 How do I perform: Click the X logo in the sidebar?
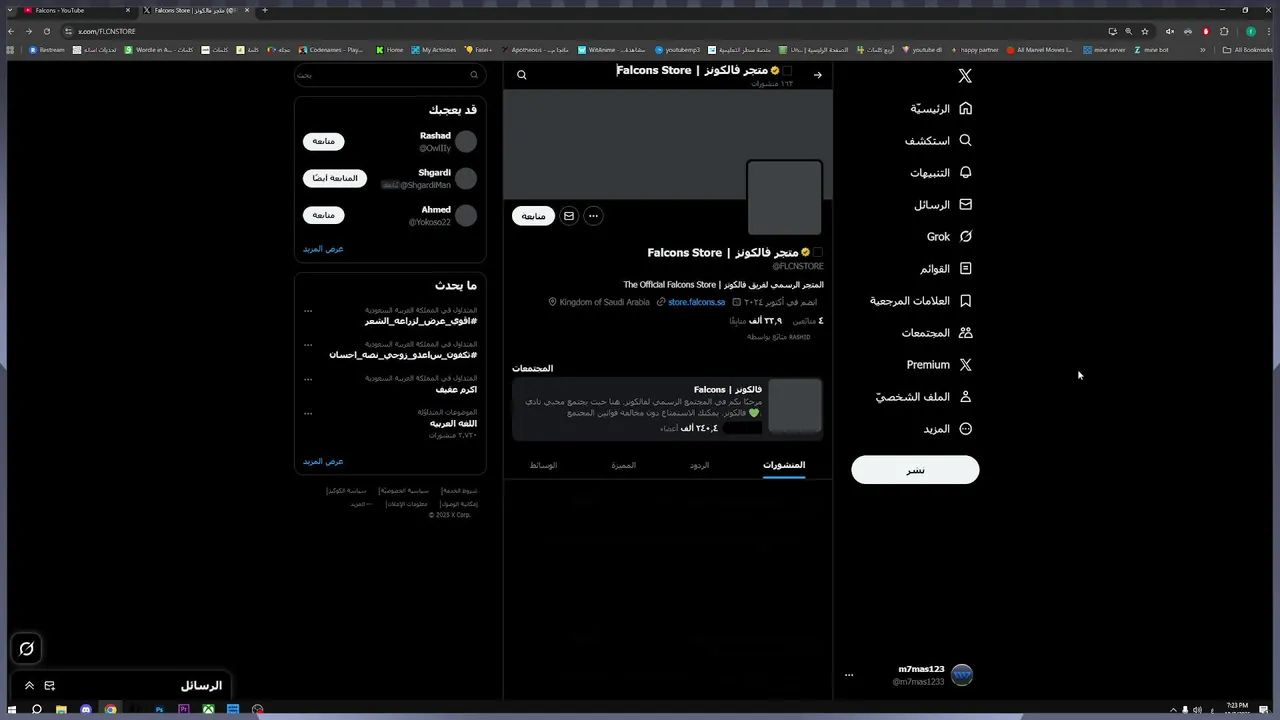965,76
